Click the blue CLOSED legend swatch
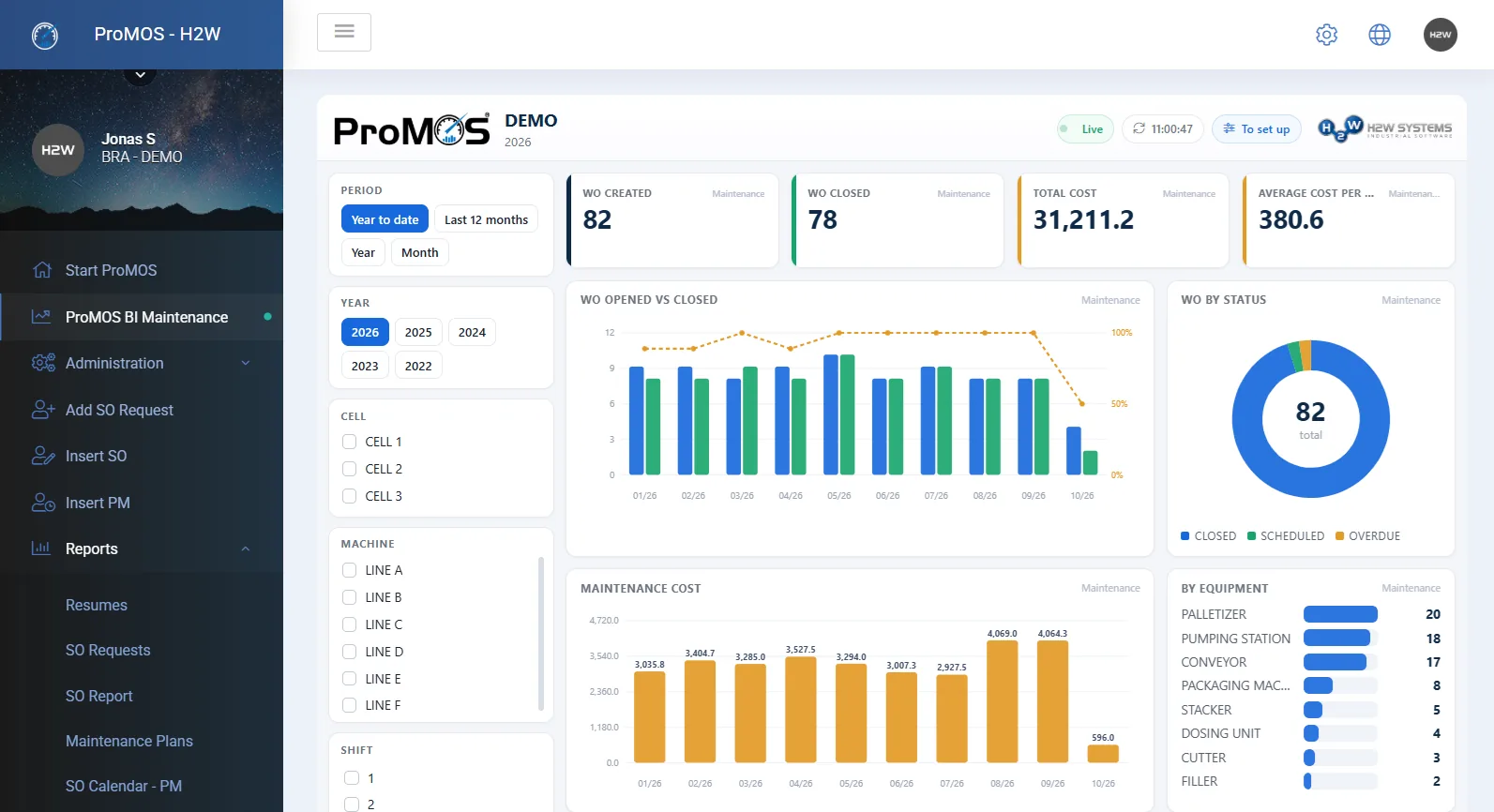 (1185, 536)
